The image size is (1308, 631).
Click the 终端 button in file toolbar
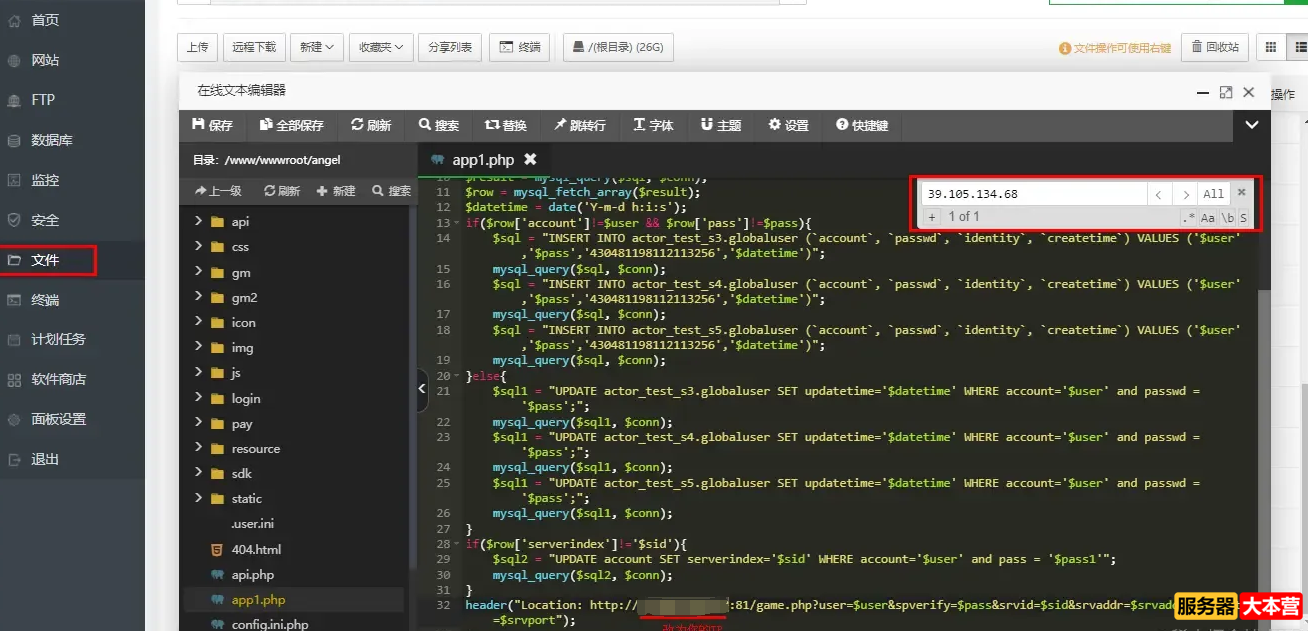coord(520,47)
